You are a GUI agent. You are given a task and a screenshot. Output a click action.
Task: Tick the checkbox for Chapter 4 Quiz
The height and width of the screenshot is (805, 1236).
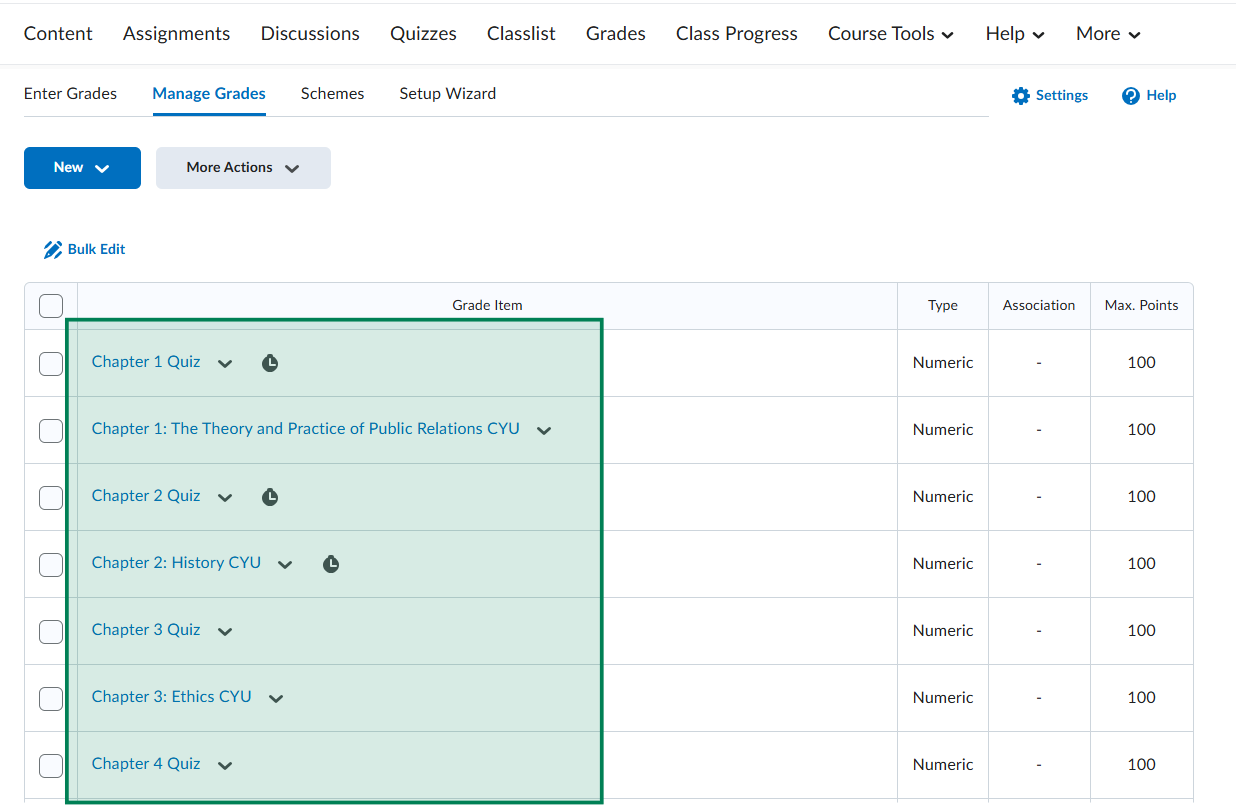point(51,766)
